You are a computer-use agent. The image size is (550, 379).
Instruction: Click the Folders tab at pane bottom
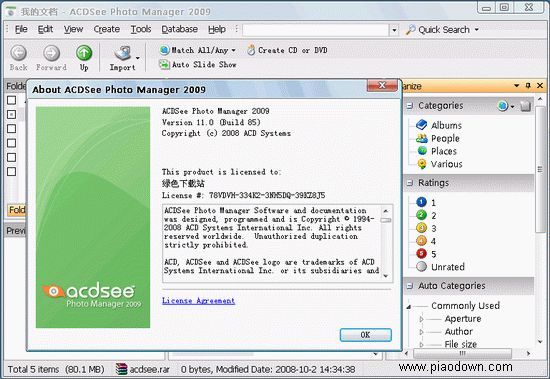16,210
